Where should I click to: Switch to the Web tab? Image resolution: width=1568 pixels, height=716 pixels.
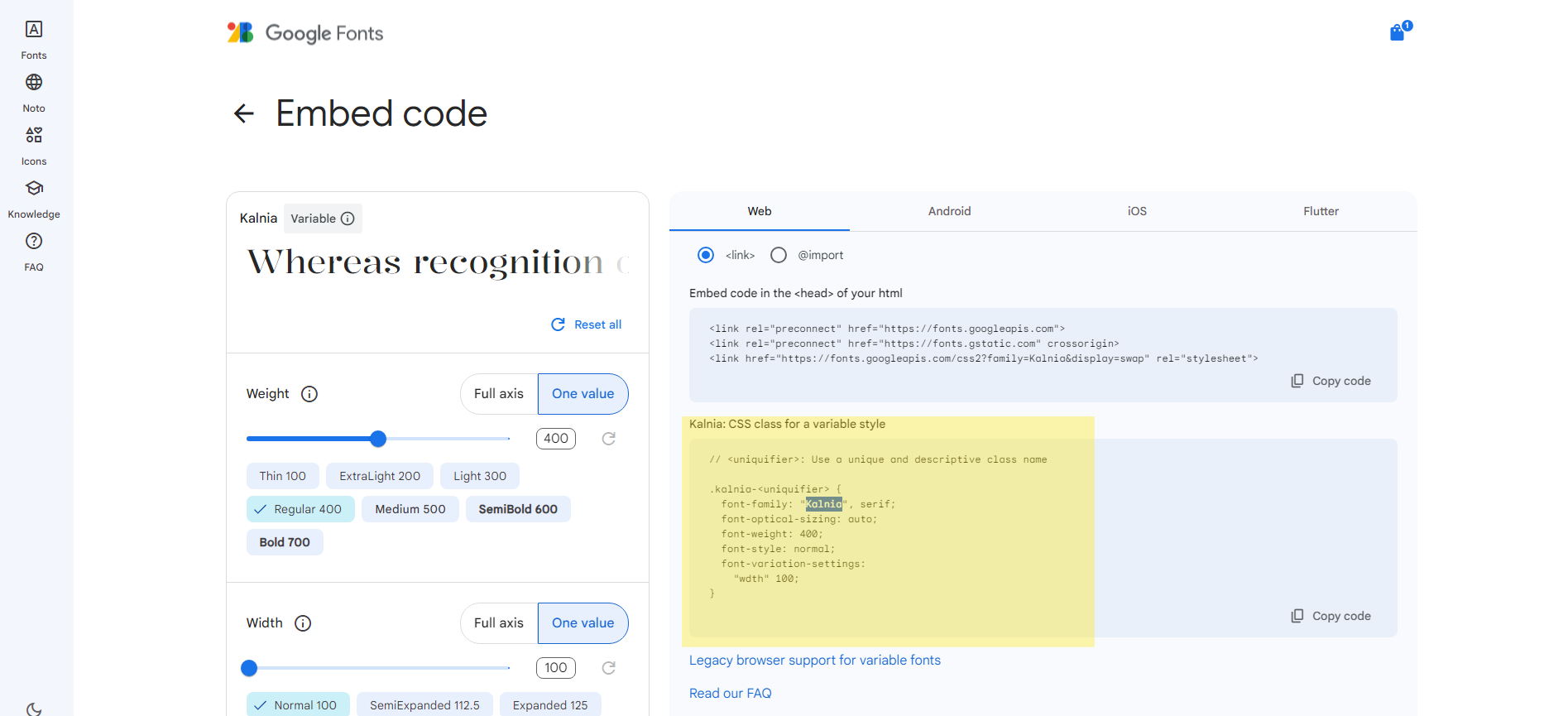760,211
